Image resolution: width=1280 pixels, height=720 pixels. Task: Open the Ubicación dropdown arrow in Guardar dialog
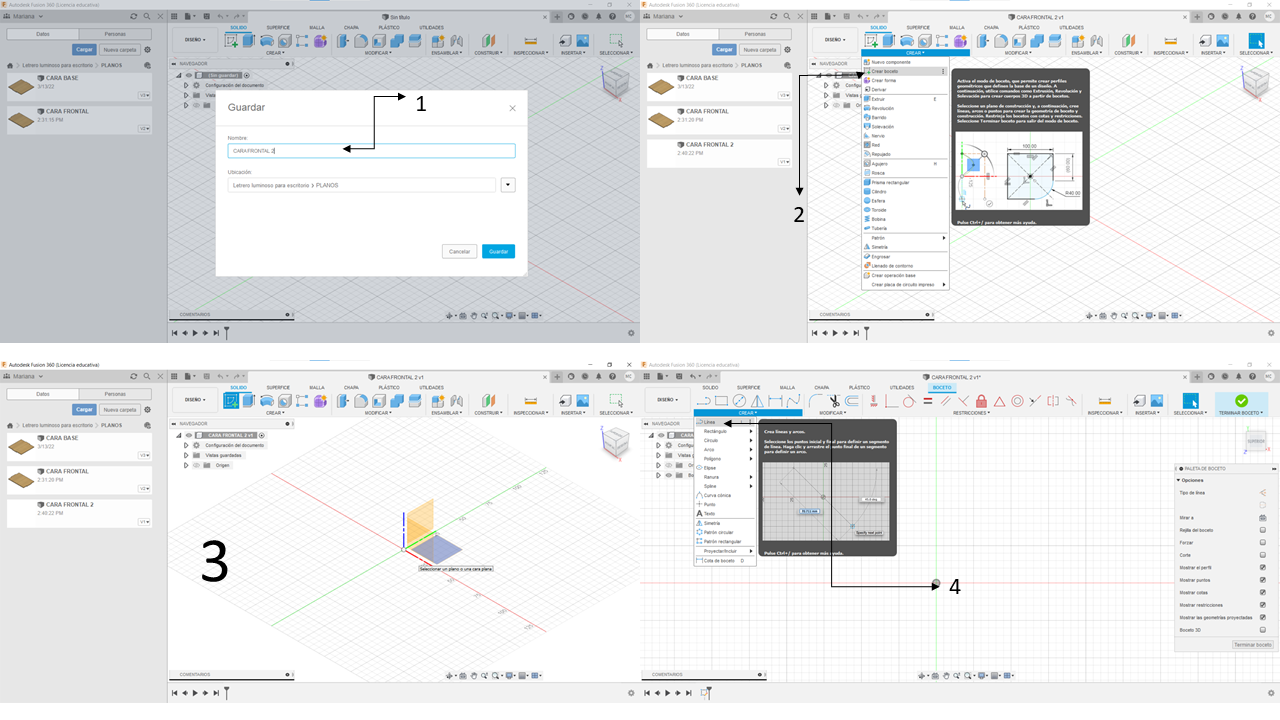click(508, 185)
